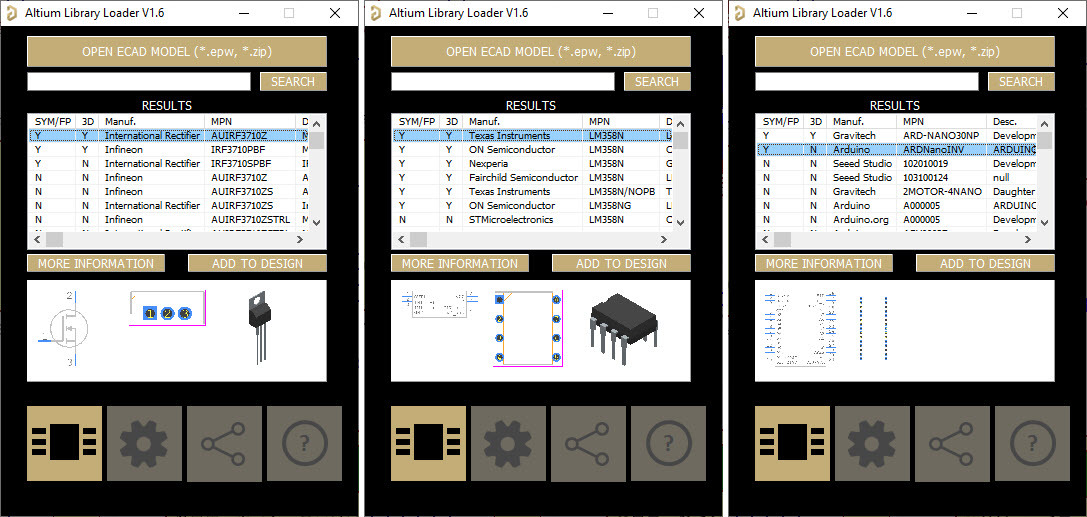Screen dimensions: 1087x517
Task: Click MORE INFORMATION in left window
Action: point(96,263)
